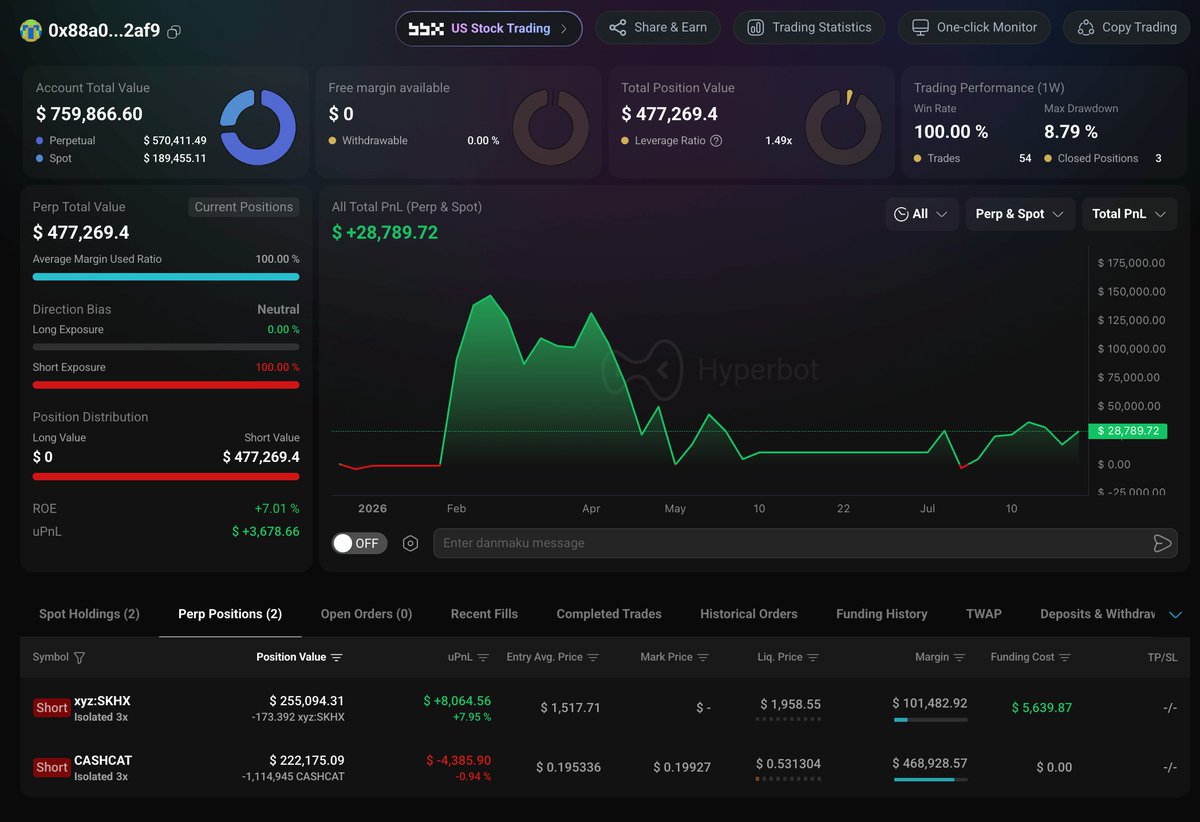Sort by the Funding Cost column icon
The height and width of the screenshot is (822, 1200).
point(1065,657)
